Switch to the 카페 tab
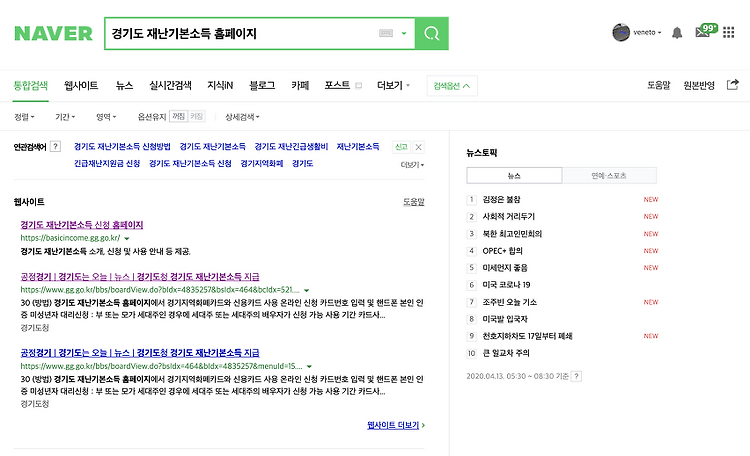This screenshot has width=750, height=456. [300, 86]
